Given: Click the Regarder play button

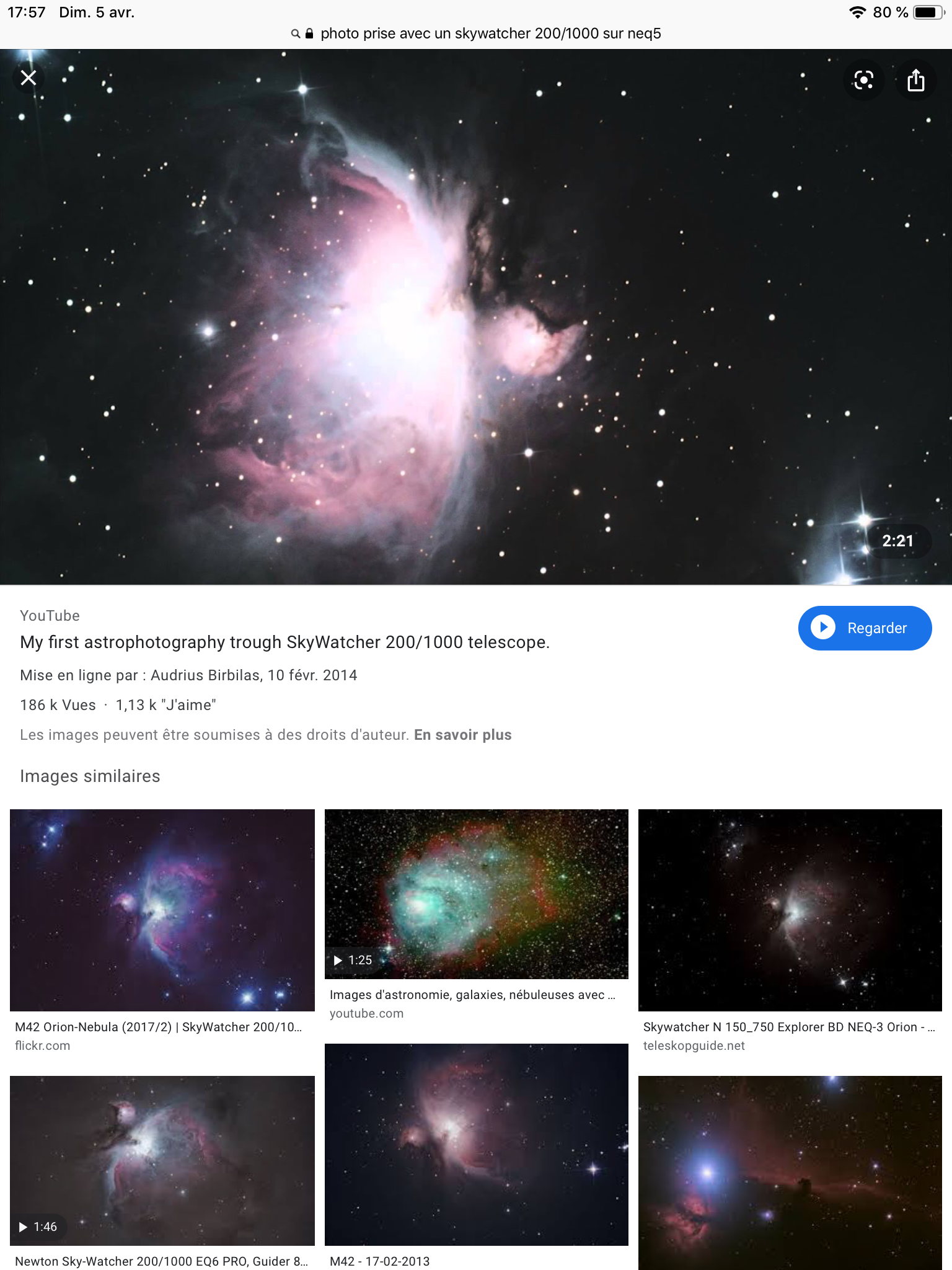Looking at the screenshot, I should click(x=865, y=628).
